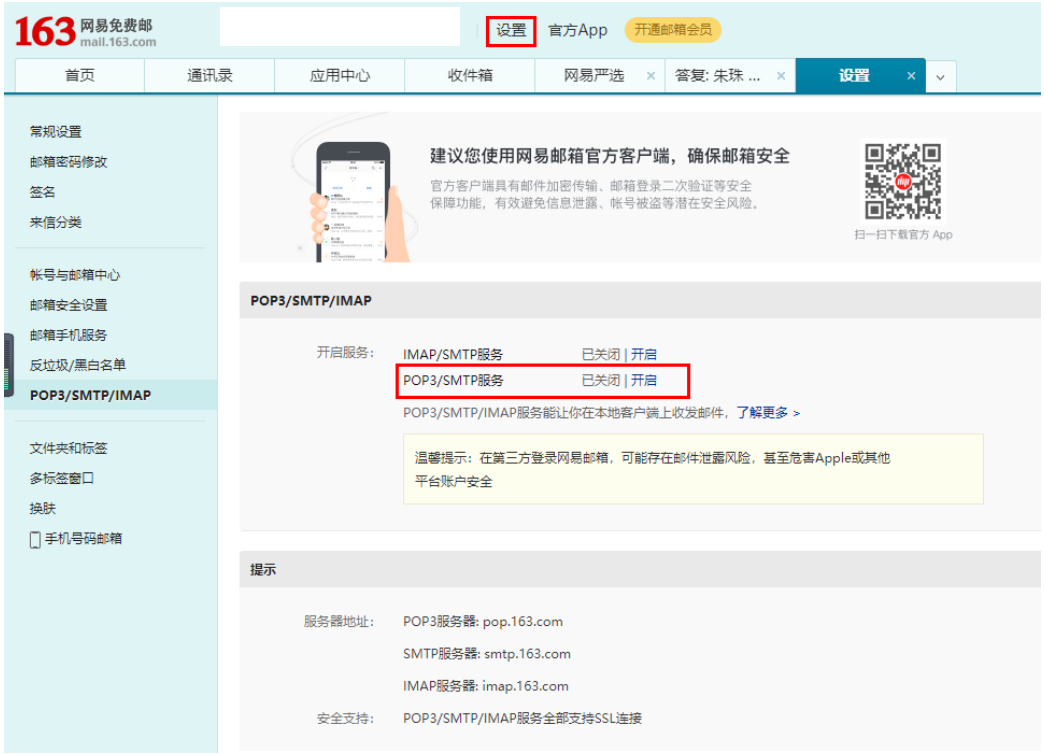1044x755 pixels.
Task: Switch to the 通讯录 tab
Action: pos(210,76)
